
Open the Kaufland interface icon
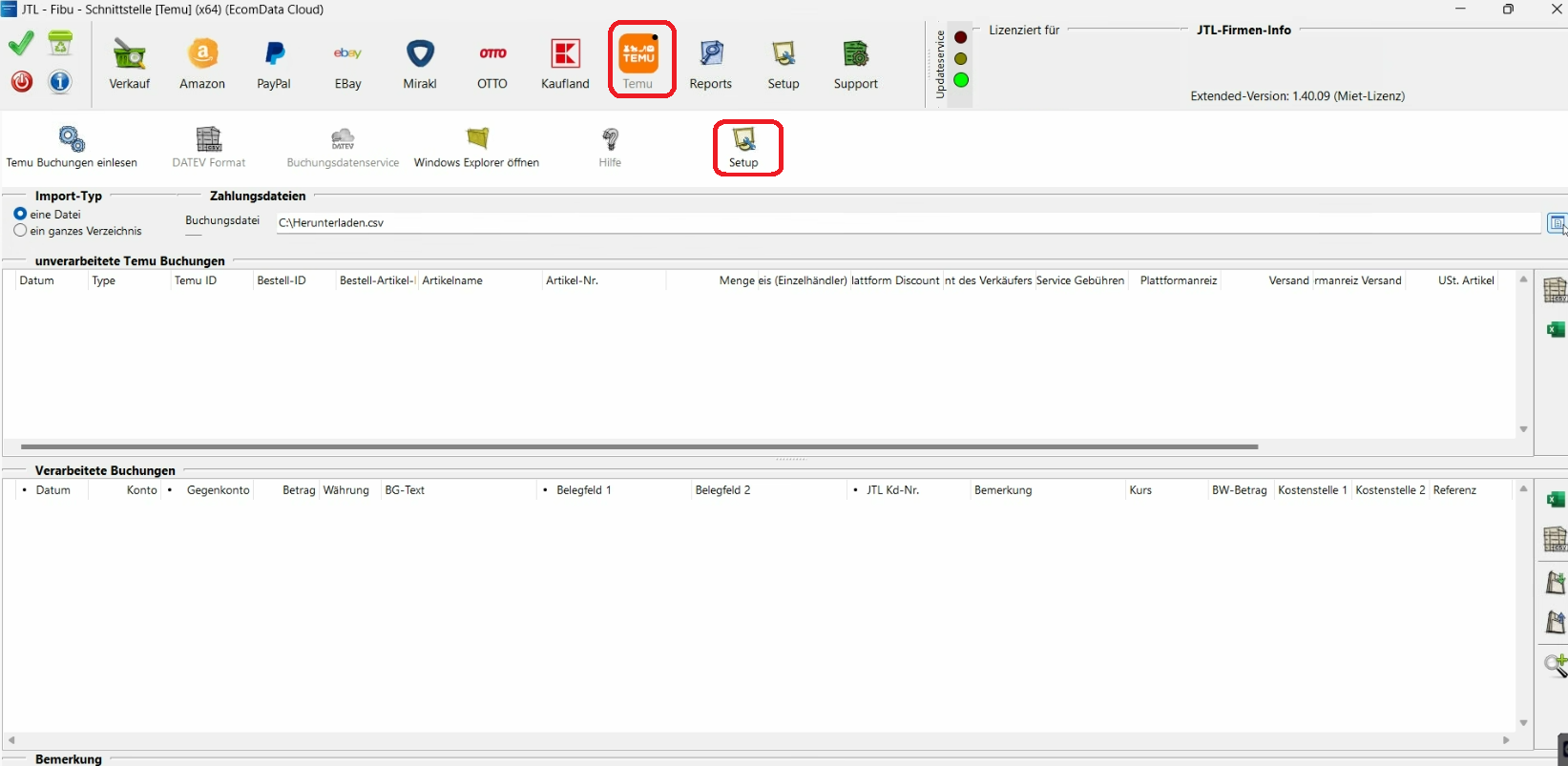pyautogui.click(x=565, y=63)
